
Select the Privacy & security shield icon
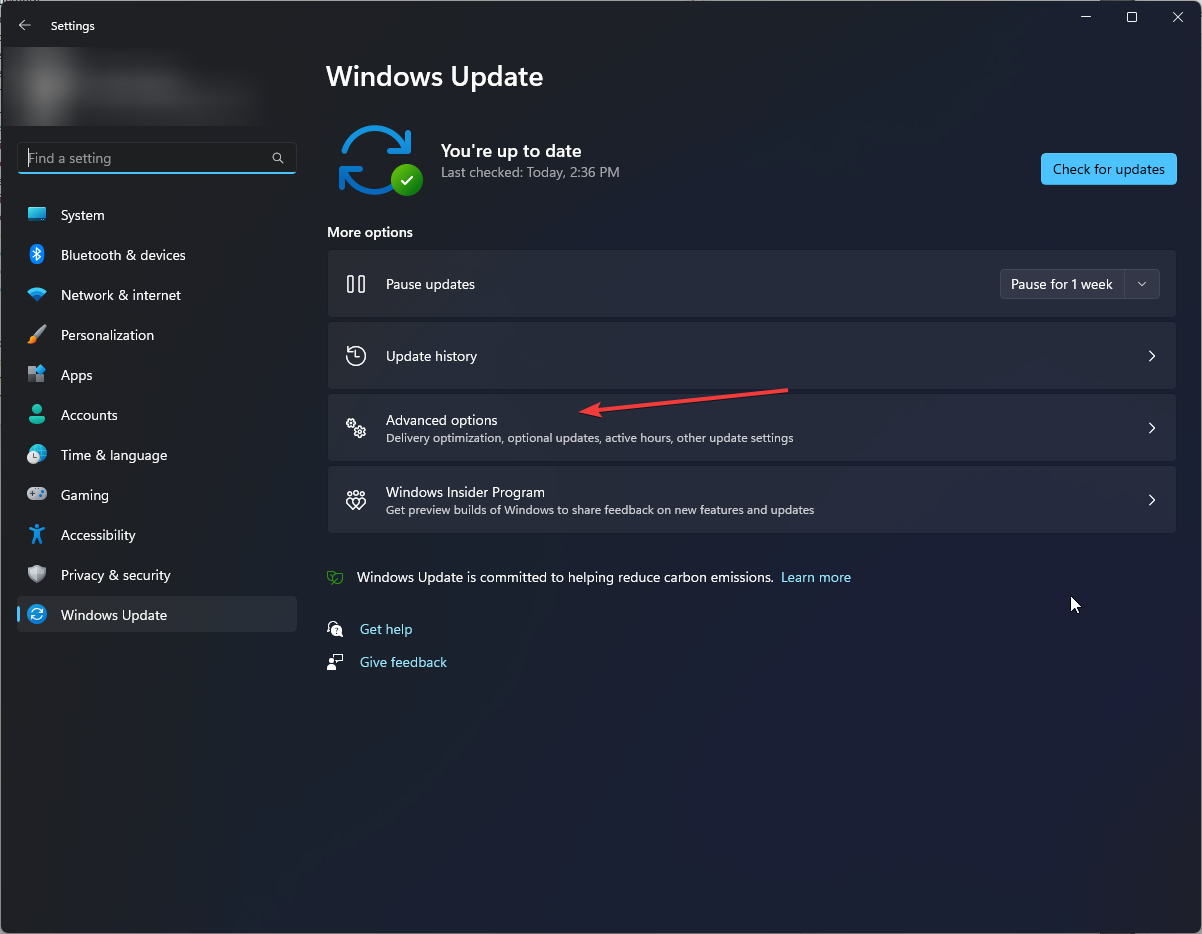click(x=36, y=575)
